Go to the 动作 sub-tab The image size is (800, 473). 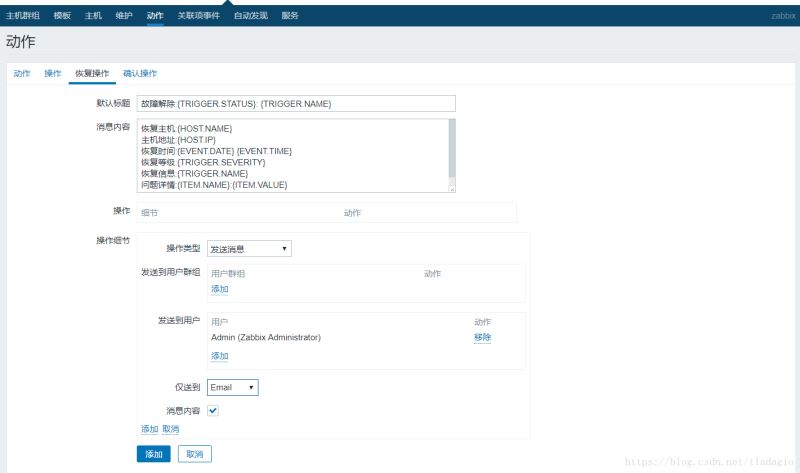pyautogui.click(x=22, y=73)
